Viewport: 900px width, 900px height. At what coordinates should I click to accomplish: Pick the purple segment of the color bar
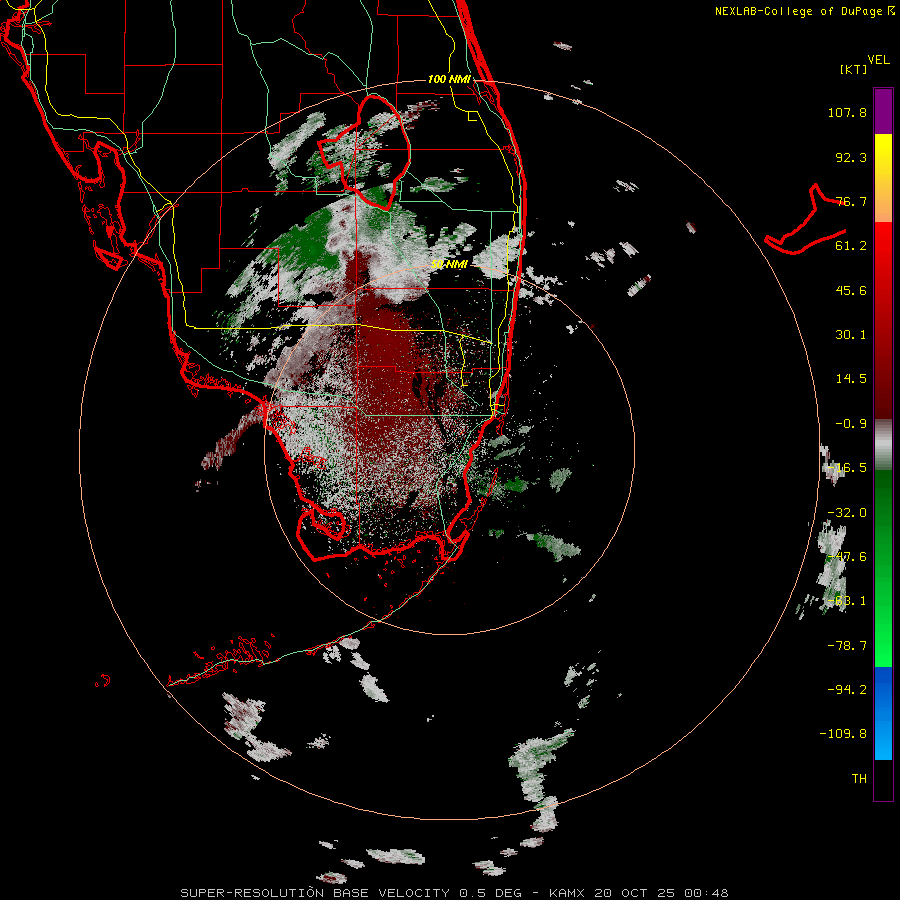click(x=883, y=112)
